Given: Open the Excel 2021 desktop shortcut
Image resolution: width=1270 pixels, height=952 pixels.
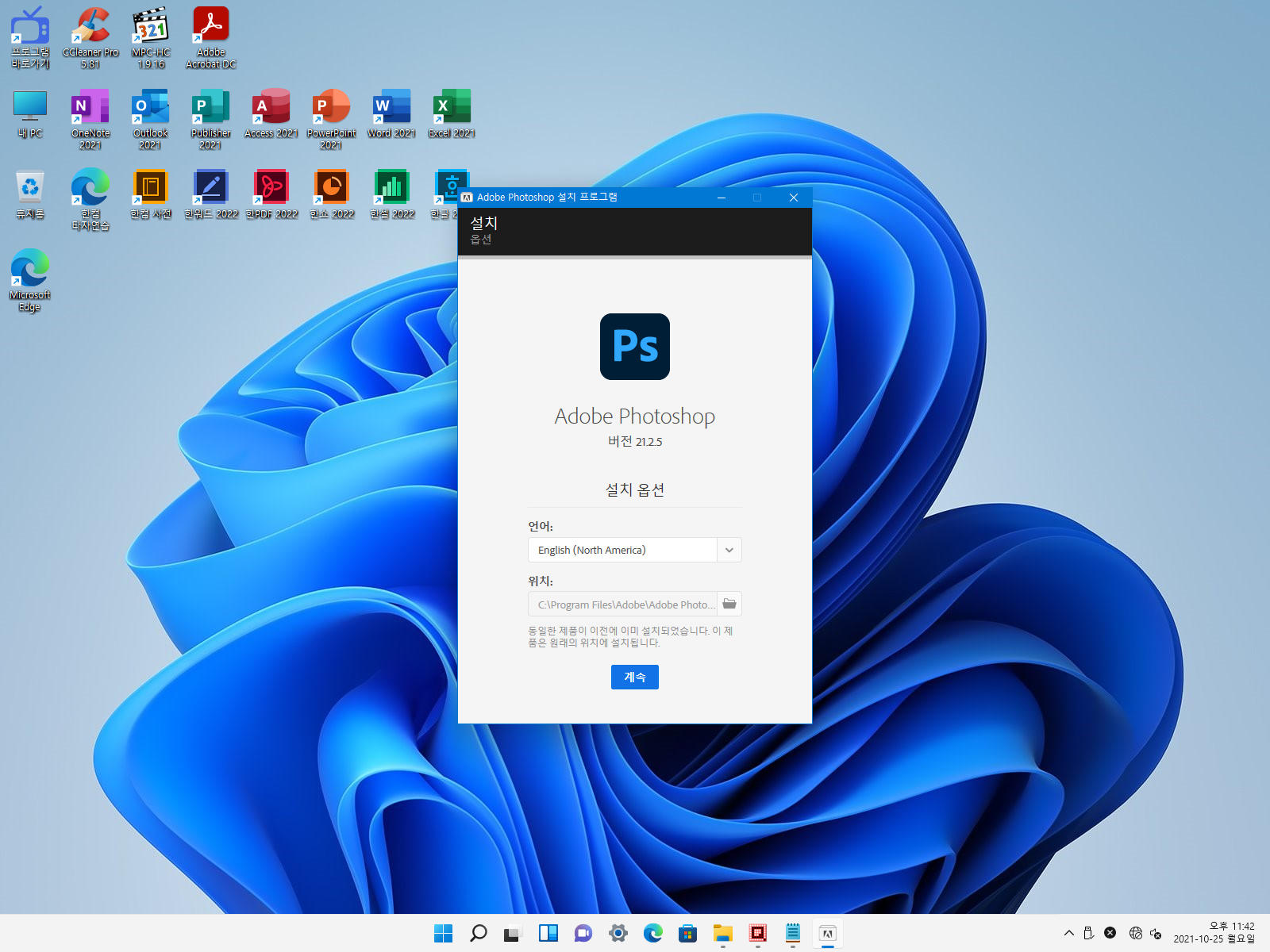Looking at the screenshot, I should coord(452,113).
